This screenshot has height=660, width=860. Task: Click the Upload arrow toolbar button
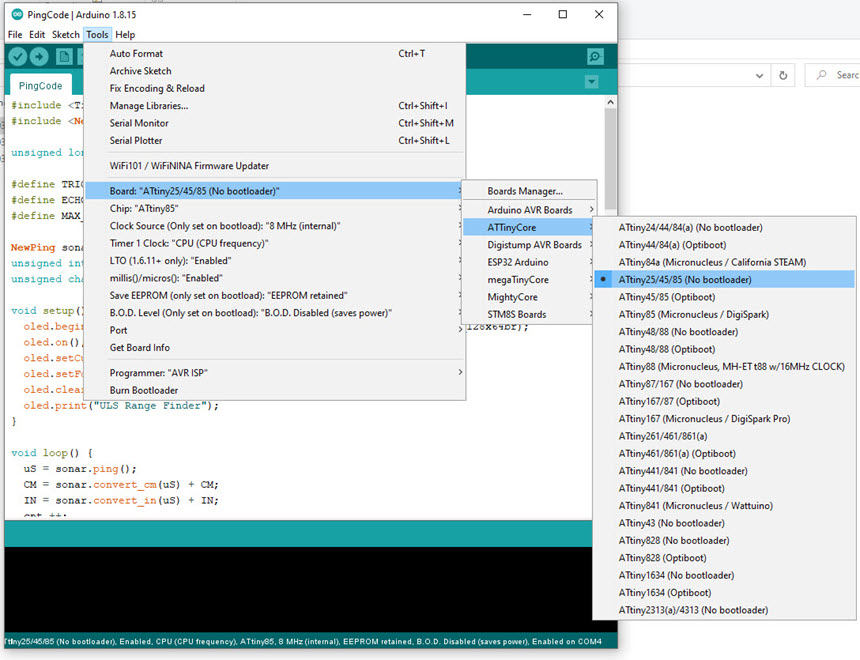coord(39,57)
